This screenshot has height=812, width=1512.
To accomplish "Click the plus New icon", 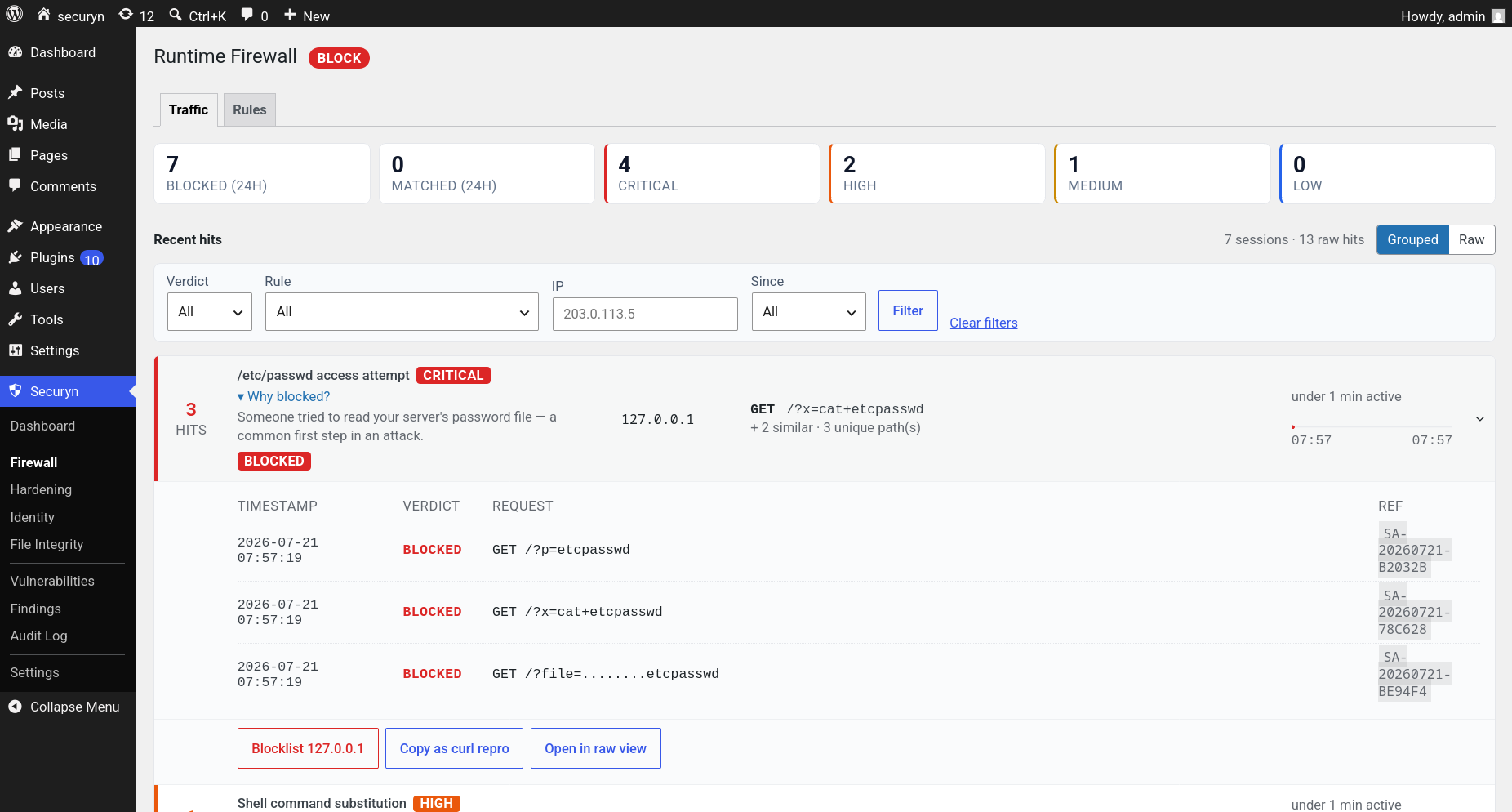I will click(x=290, y=15).
